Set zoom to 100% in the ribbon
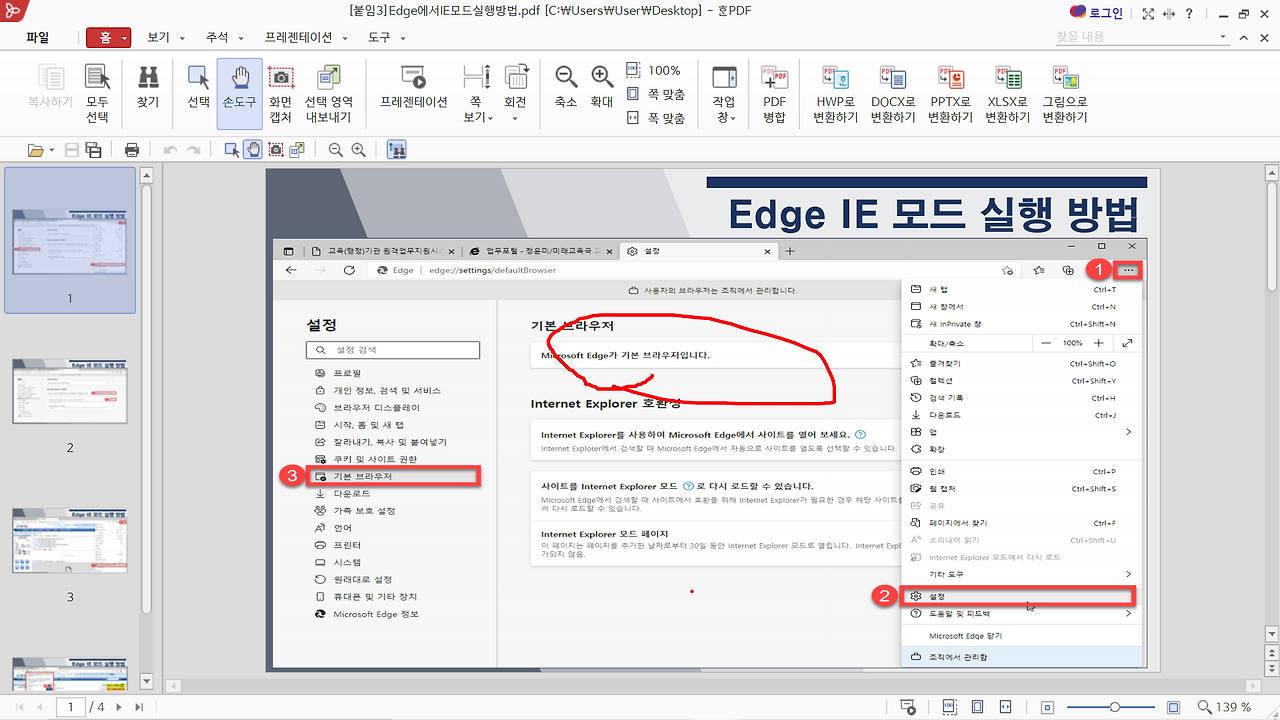The width and height of the screenshot is (1280, 720). 654,70
